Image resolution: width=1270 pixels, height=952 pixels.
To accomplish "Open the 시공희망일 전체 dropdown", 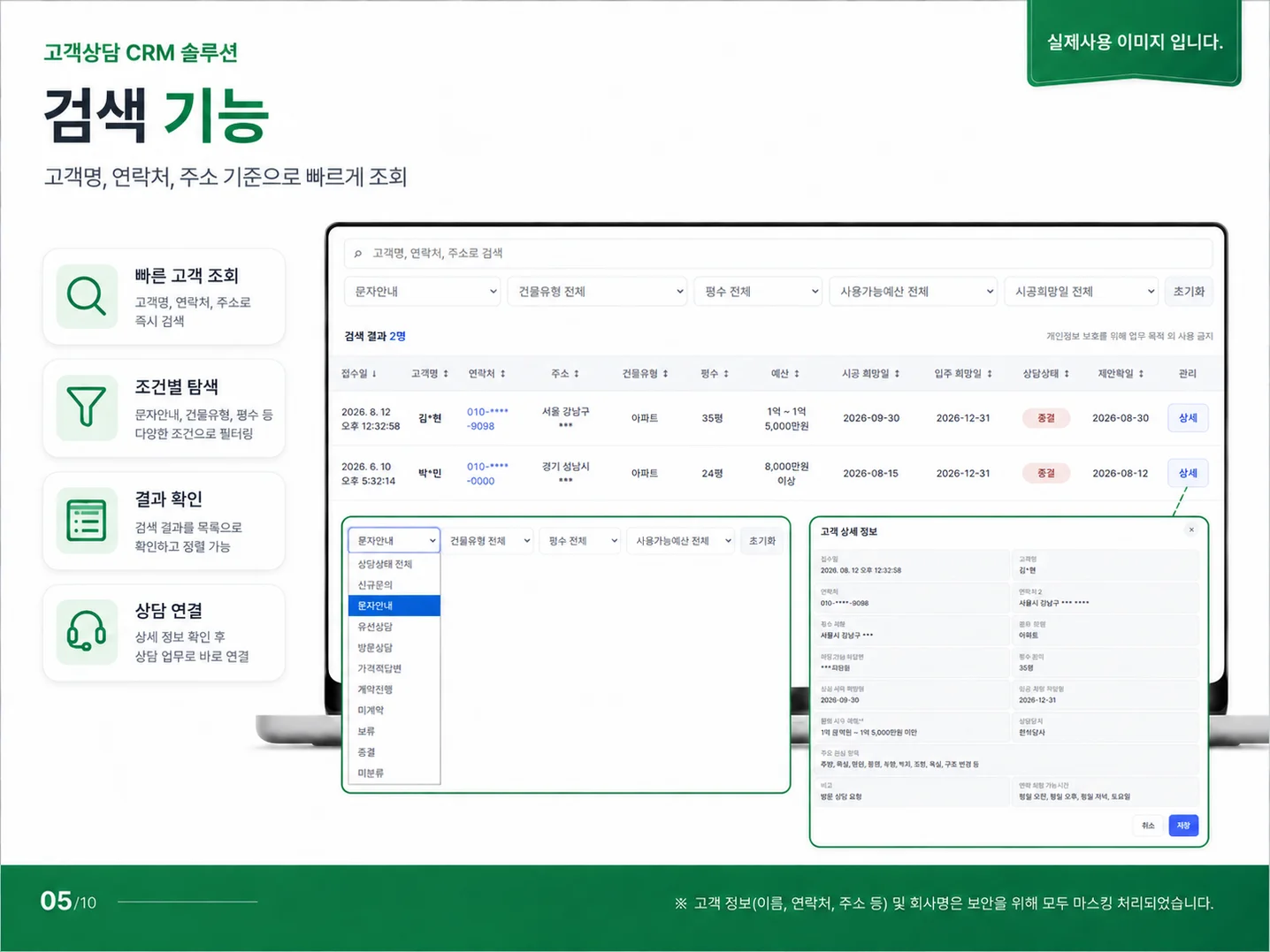I will pyautogui.click(x=1082, y=292).
